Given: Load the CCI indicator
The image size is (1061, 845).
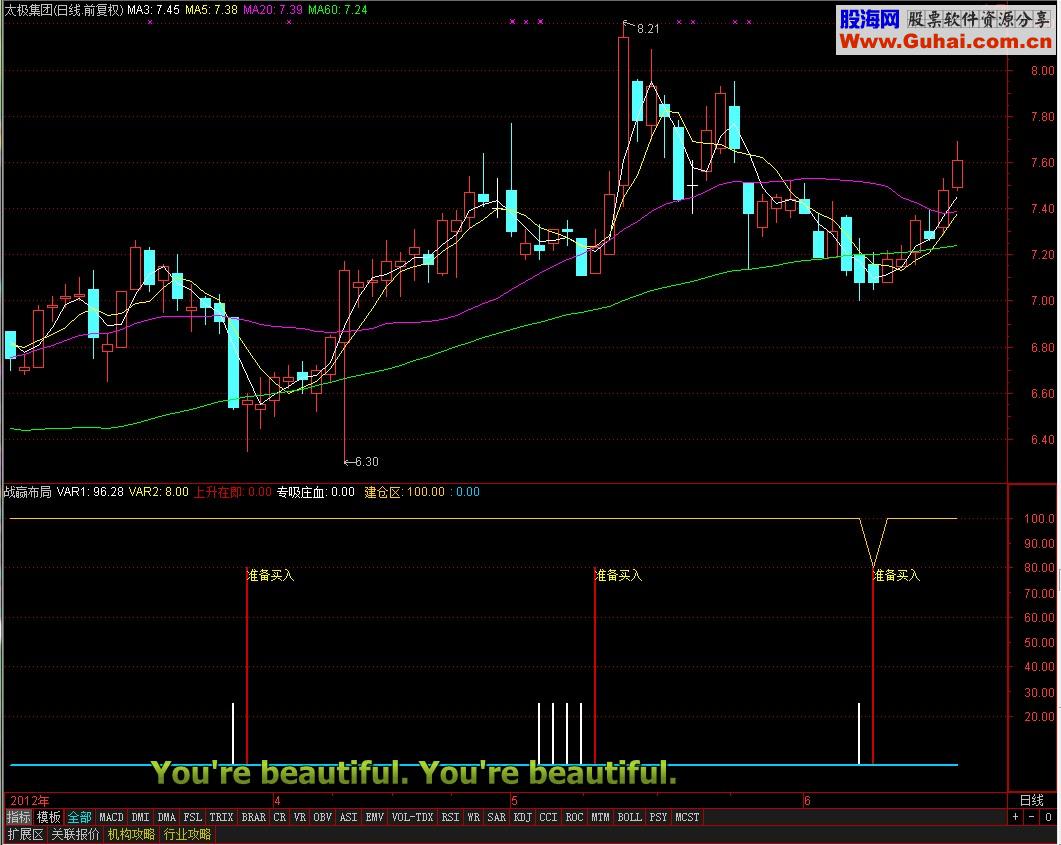Looking at the screenshot, I should (548, 817).
